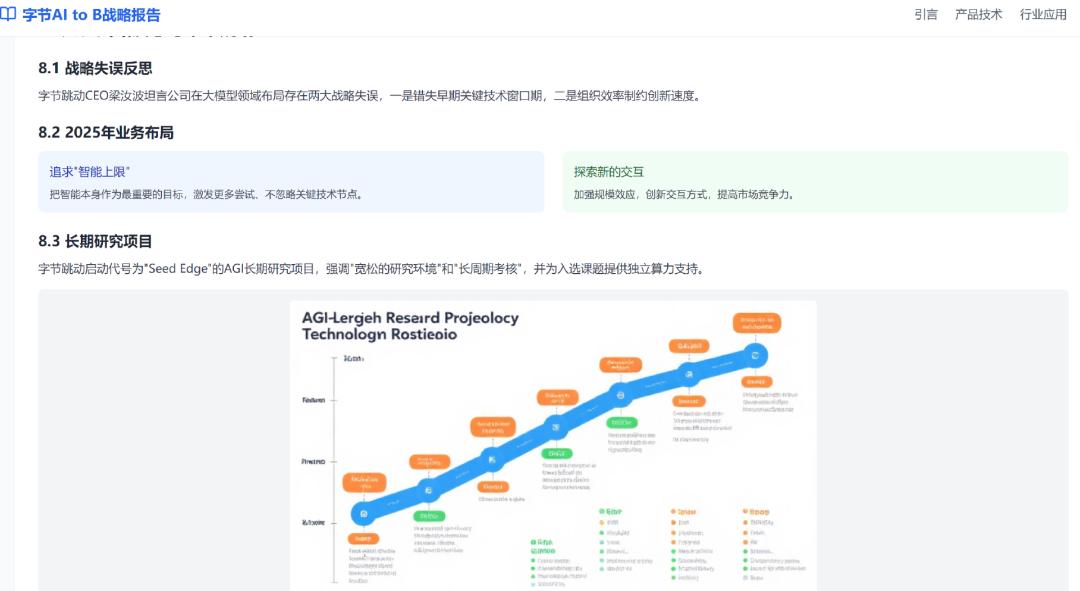1080x591 pixels.
Task: Click the 8.2 2025年业务布局 heading
Action: (106, 132)
